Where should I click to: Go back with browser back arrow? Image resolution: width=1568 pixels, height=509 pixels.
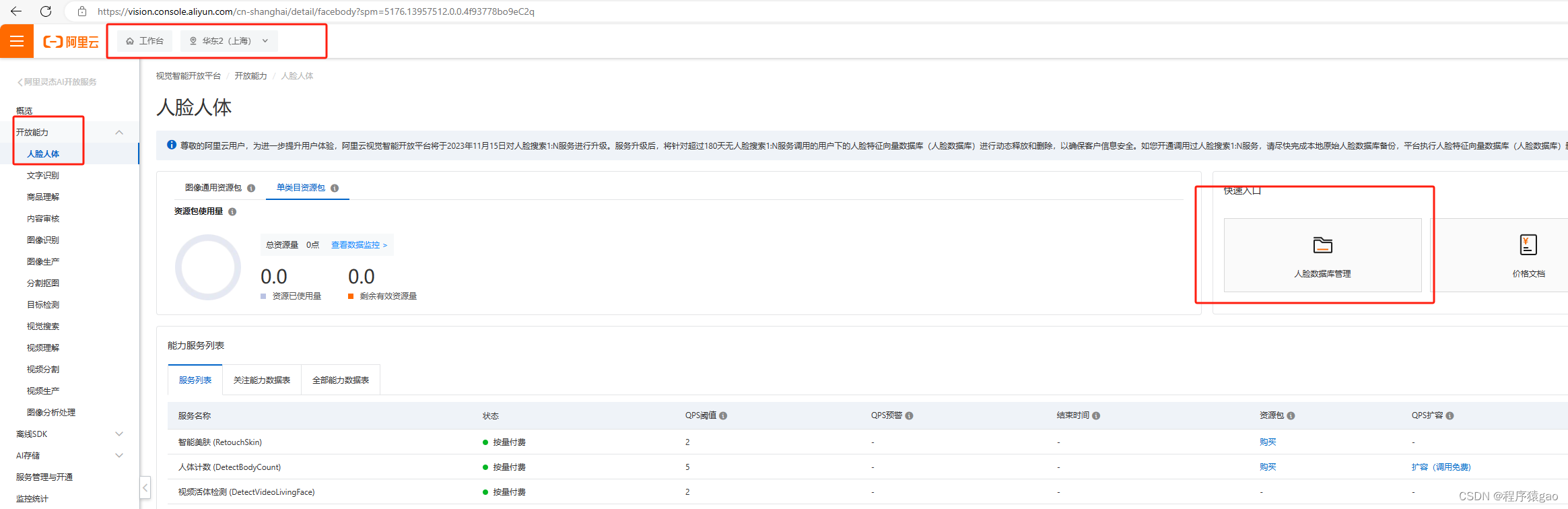point(16,11)
